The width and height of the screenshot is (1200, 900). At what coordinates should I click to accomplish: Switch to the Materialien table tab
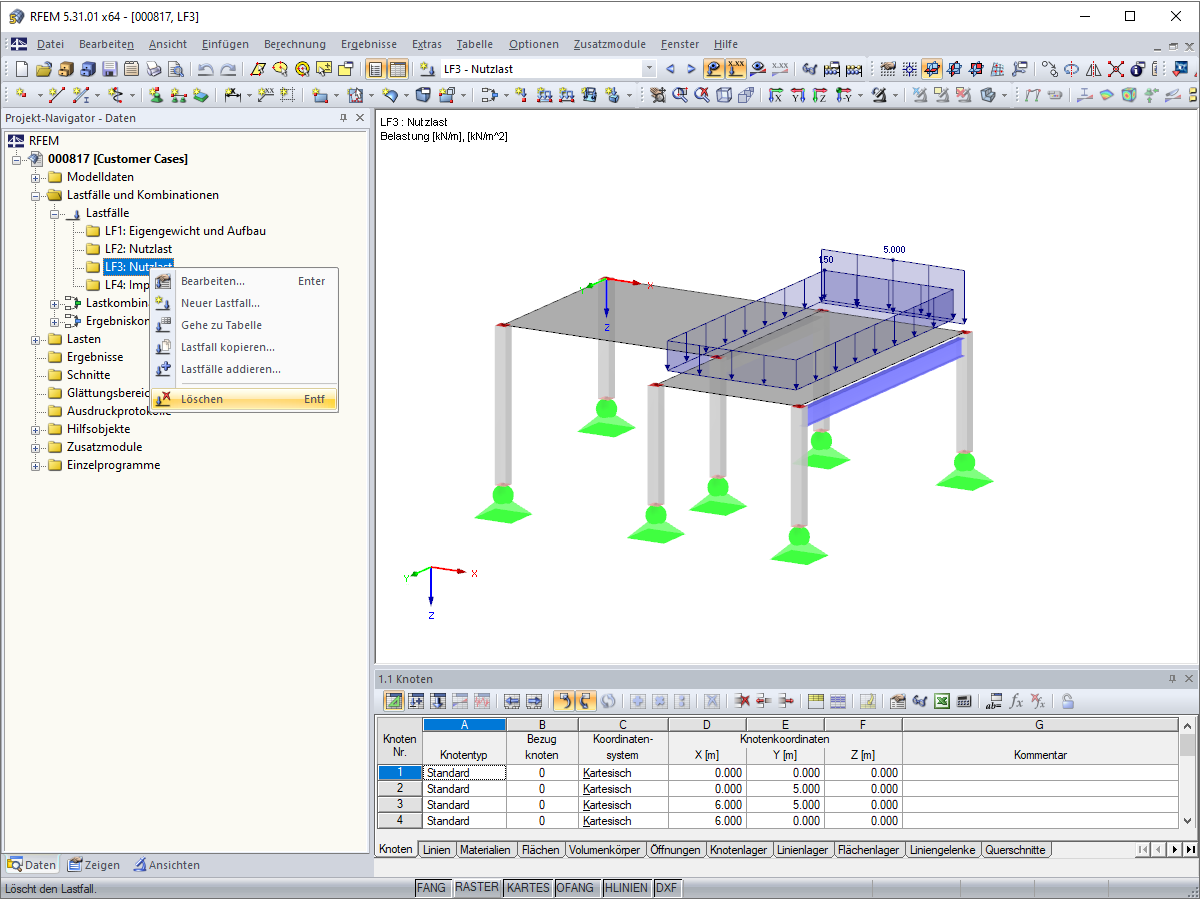pyautogui.click(x=485, y=850)
